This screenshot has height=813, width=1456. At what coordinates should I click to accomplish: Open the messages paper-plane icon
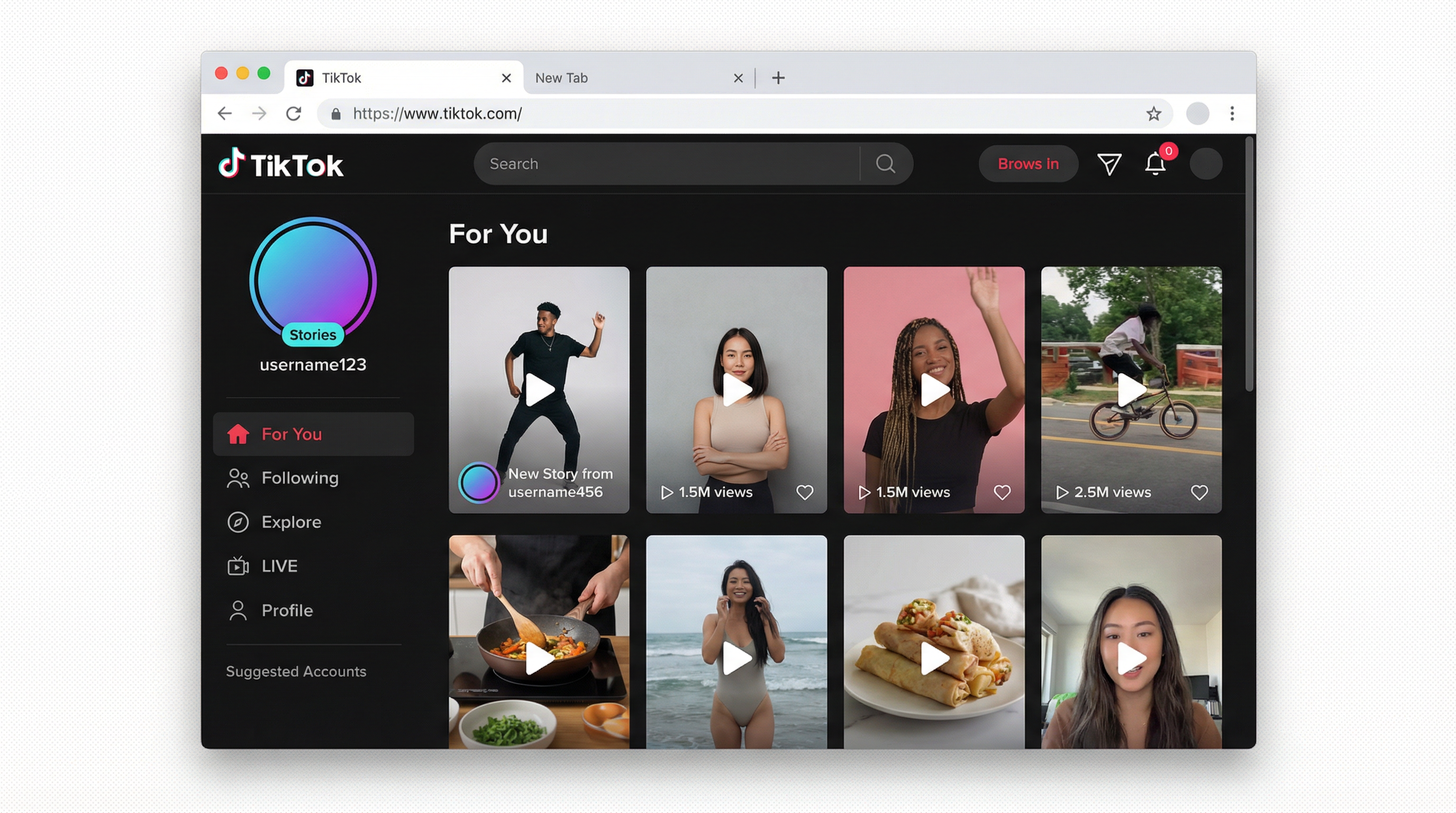coord(1108,164)
